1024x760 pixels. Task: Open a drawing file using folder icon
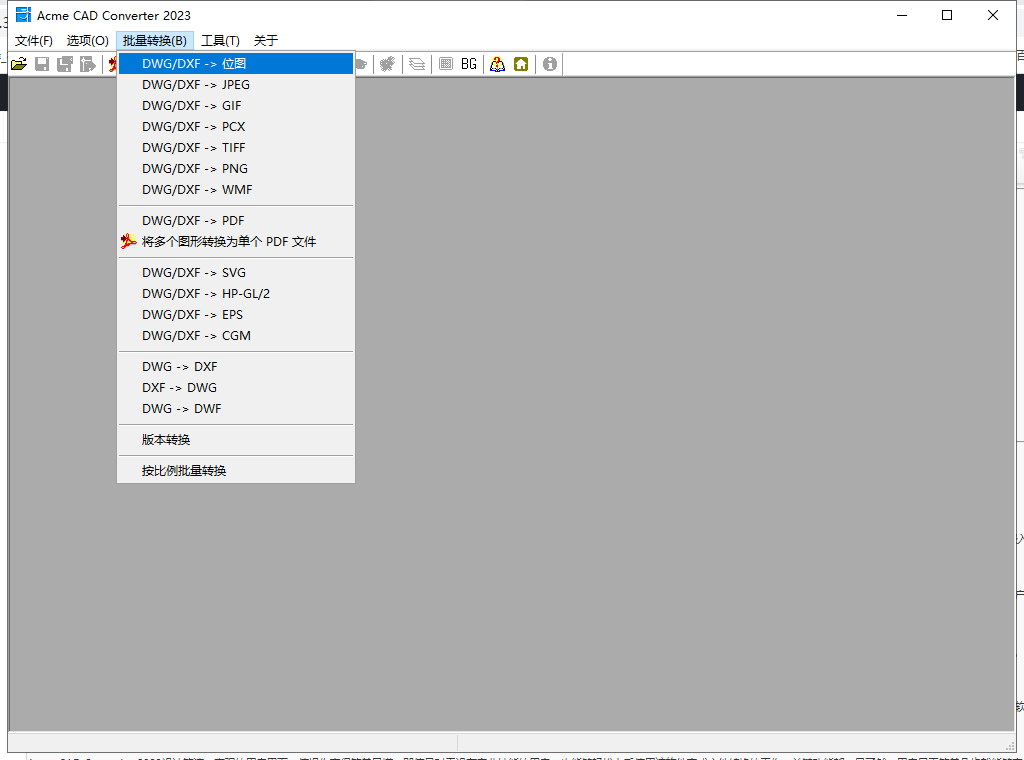coord(18,63)
